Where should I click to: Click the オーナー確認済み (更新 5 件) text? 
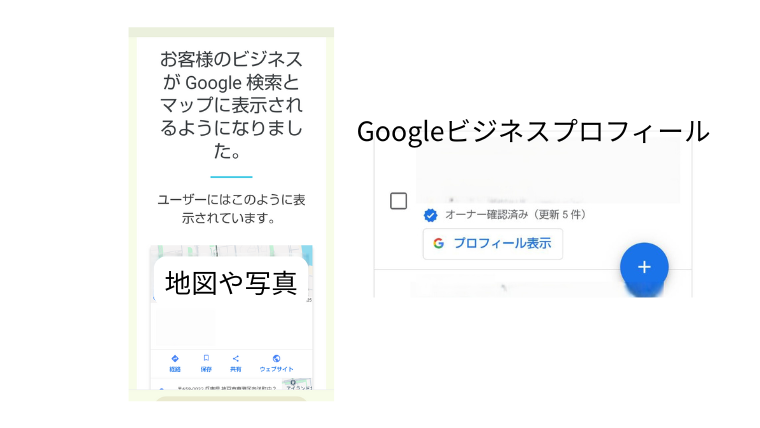pyautogui.click(x=516, y=215)
